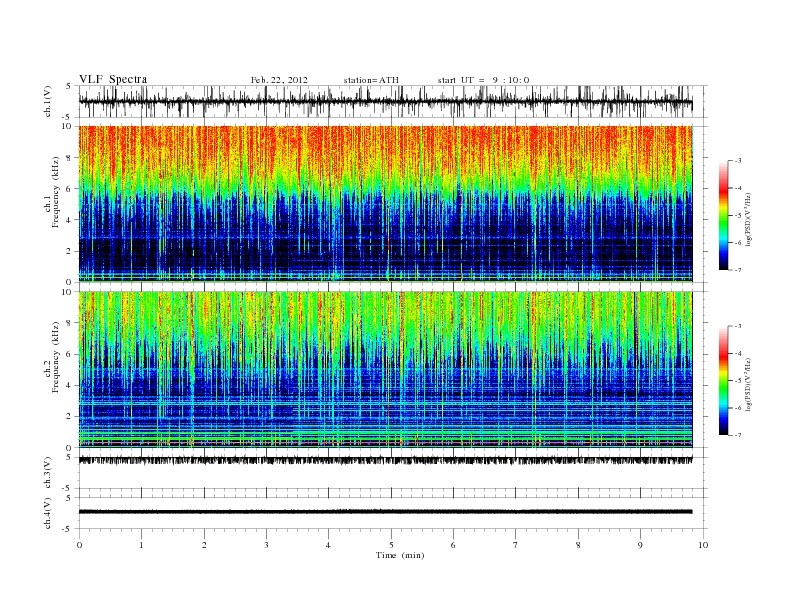The width and height of the screenshot is (792, 612).
Task: Click the "ch.3(V)" axis label
Action: pyautogui.click(x=48, y=473)
